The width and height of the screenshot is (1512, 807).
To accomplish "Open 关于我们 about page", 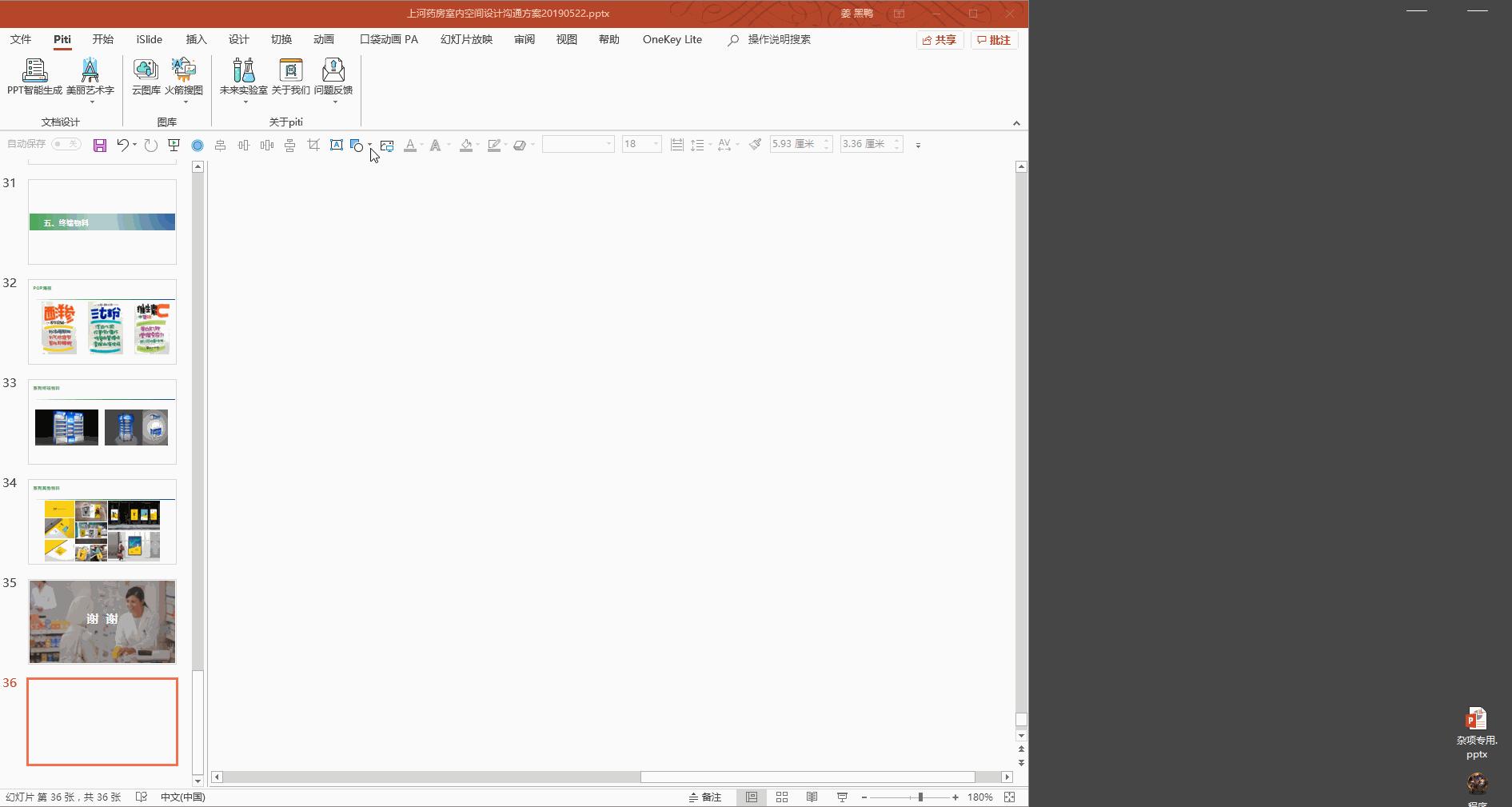I will (x=290, y=78).
